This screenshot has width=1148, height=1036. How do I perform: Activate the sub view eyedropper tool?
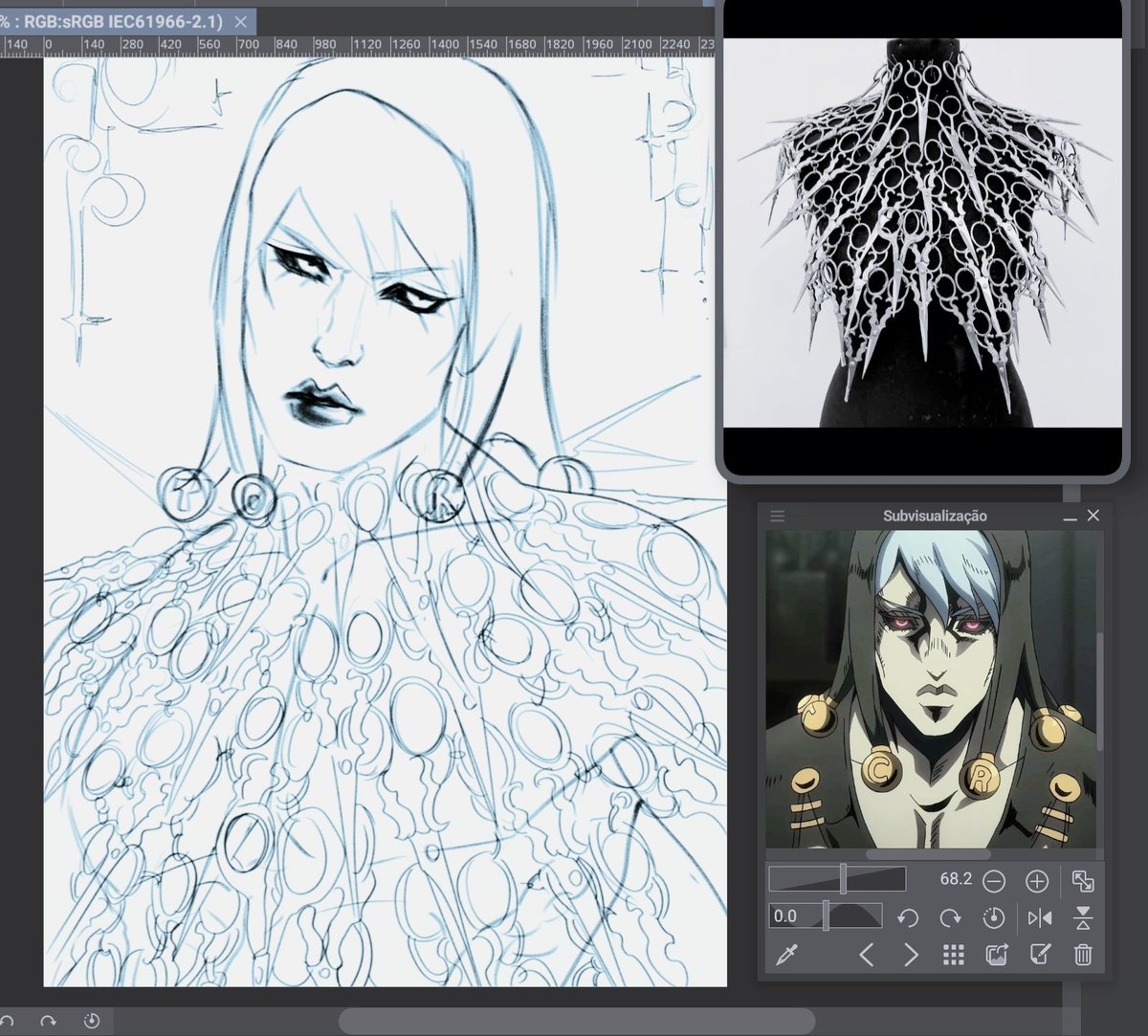[786, 955]
